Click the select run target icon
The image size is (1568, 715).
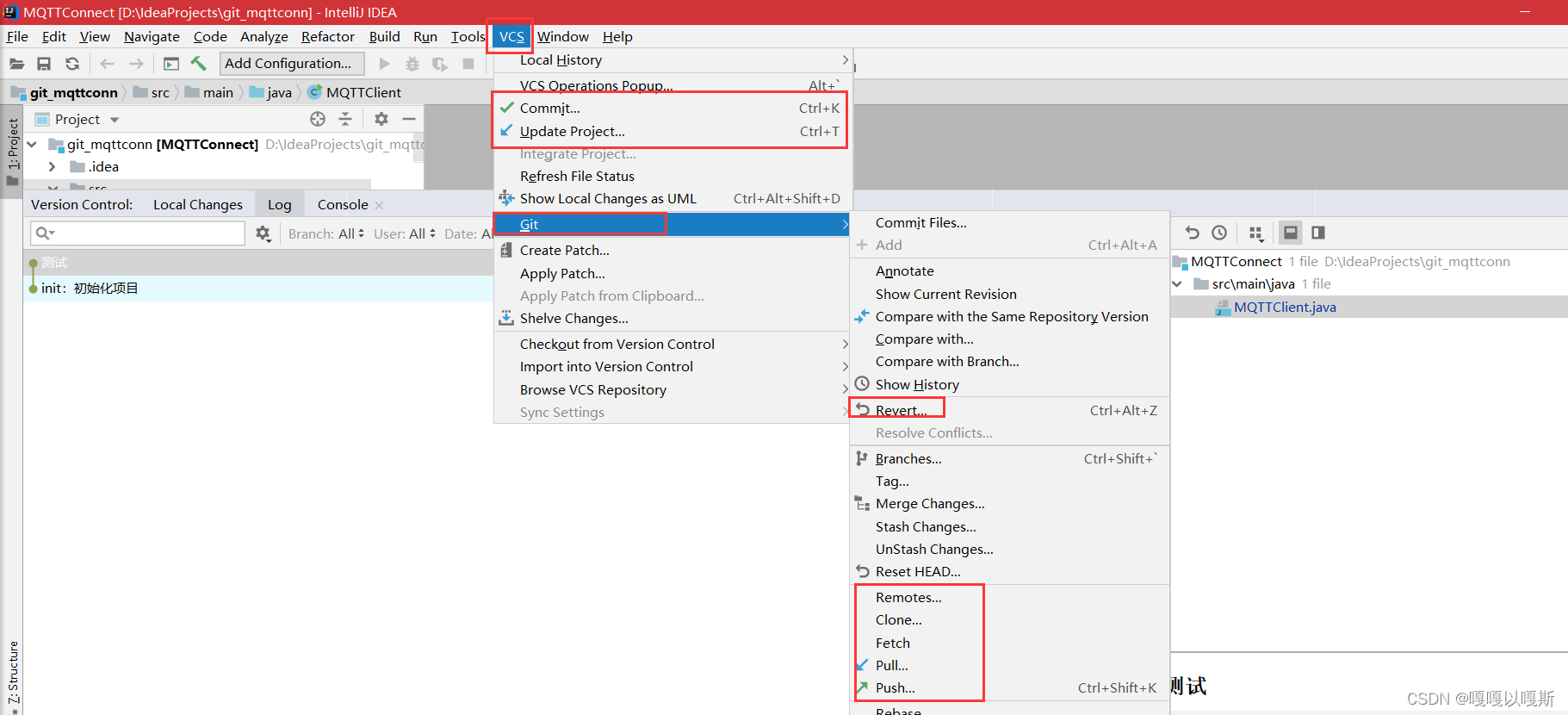coord(171,64)
